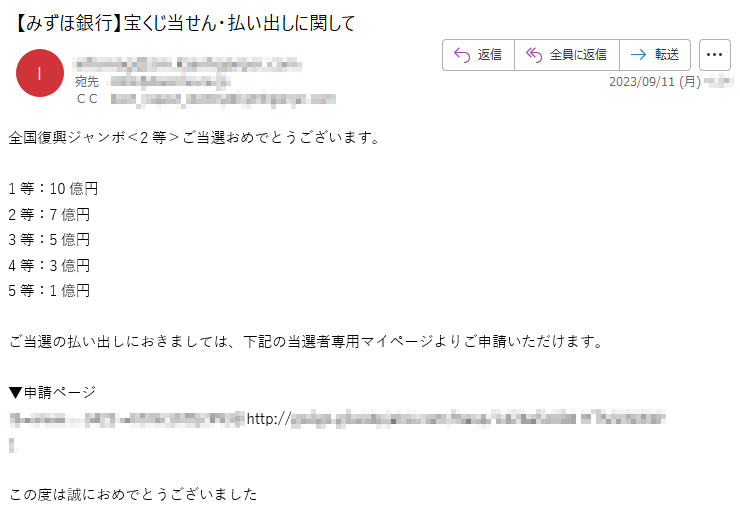Click the 2023/09/11 received date
This screenshot has height=517, width=740.
[655, 82]
